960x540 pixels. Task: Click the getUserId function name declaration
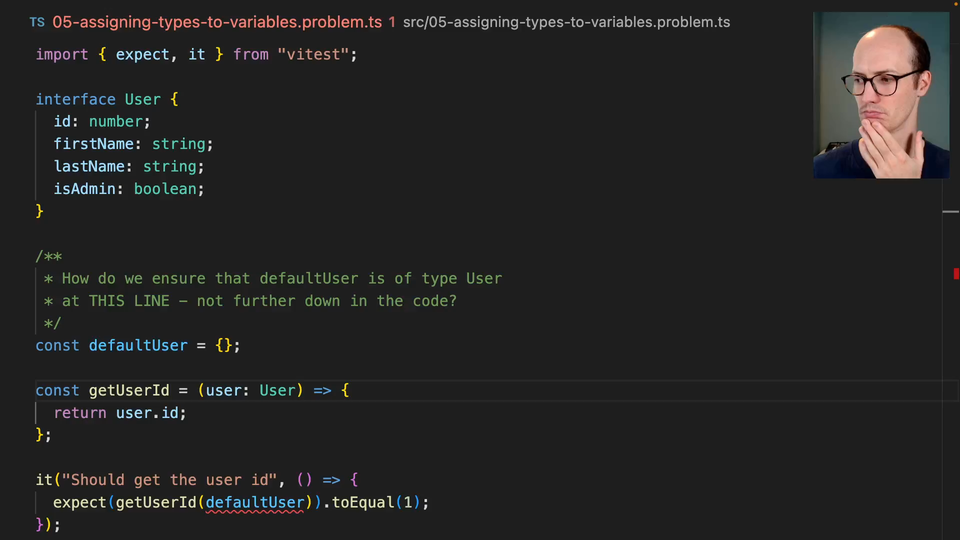128,390
